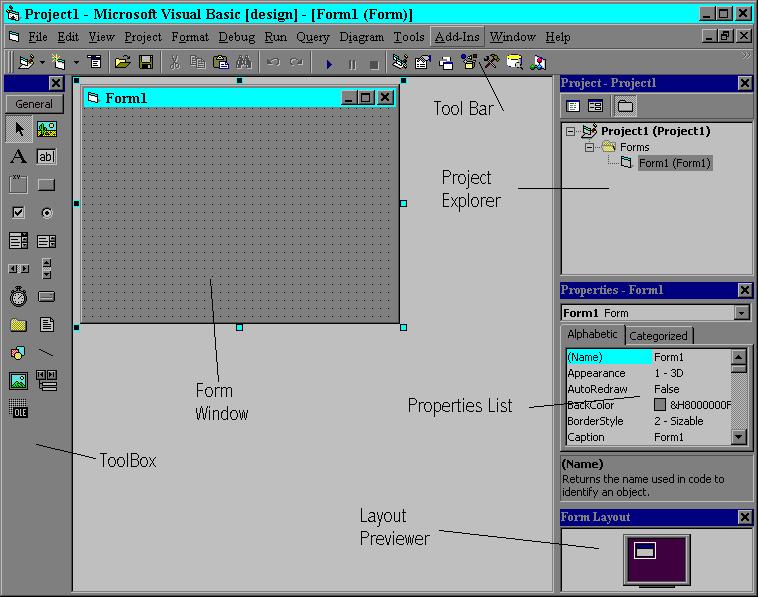Viewport: 758px width, 597px height.
Task: Click View Code in Project Explorer
Action: tap(573, 106)
